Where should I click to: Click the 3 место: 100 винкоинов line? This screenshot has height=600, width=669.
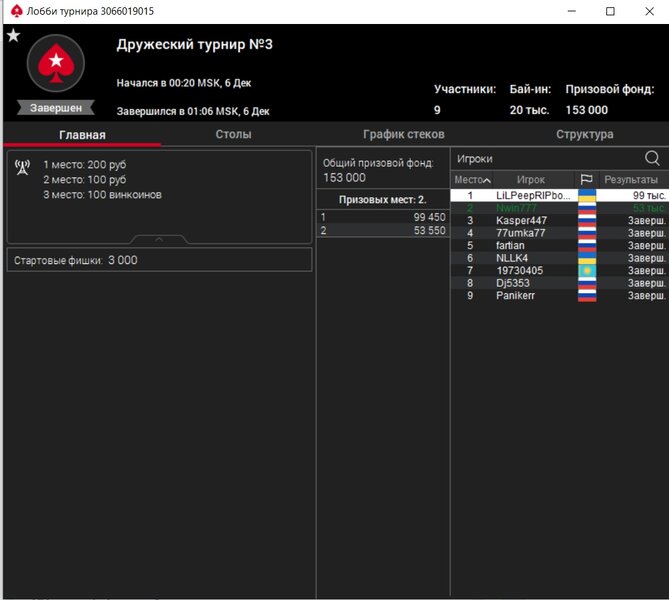coord(102,195)
